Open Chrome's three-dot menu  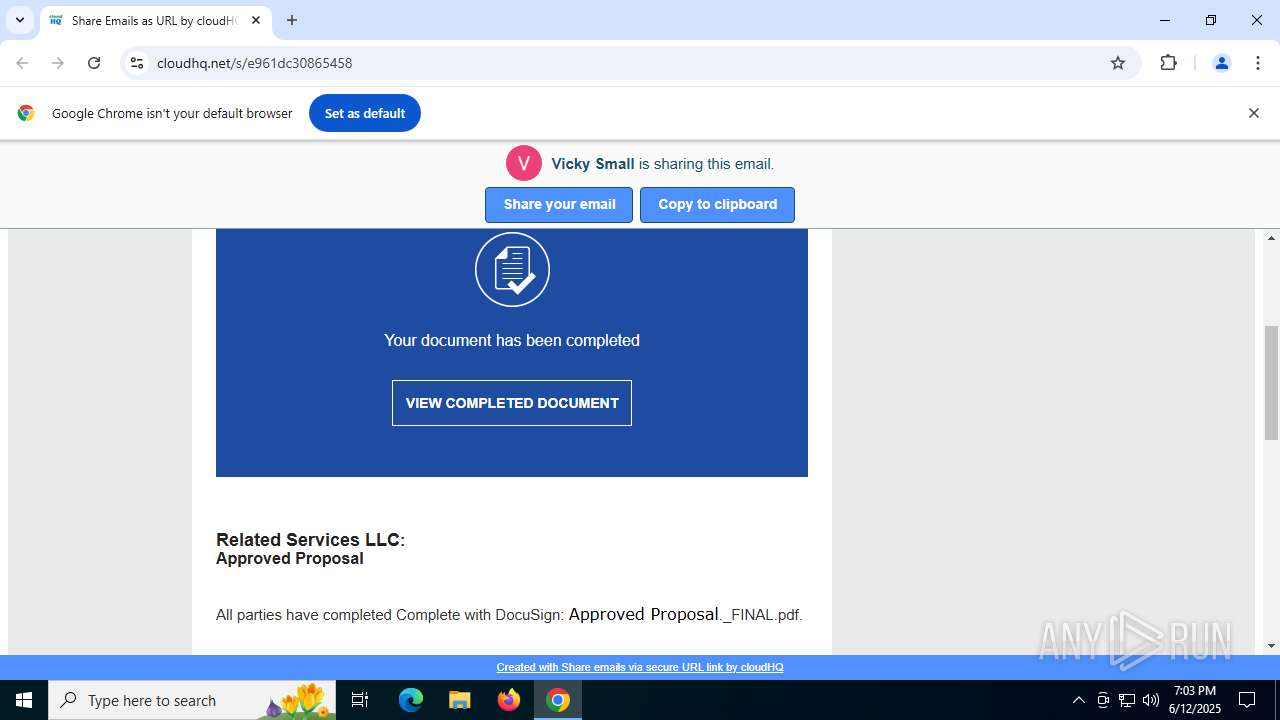click(x=1258, y=63)
